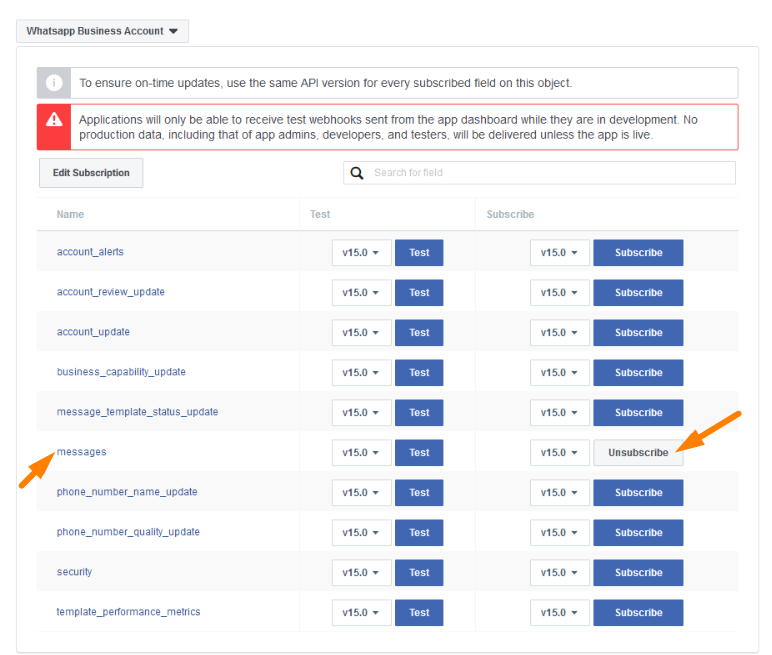The image size is (772, 655).
Task: Subscribe to the security field
Action: [x=638, y=573]
